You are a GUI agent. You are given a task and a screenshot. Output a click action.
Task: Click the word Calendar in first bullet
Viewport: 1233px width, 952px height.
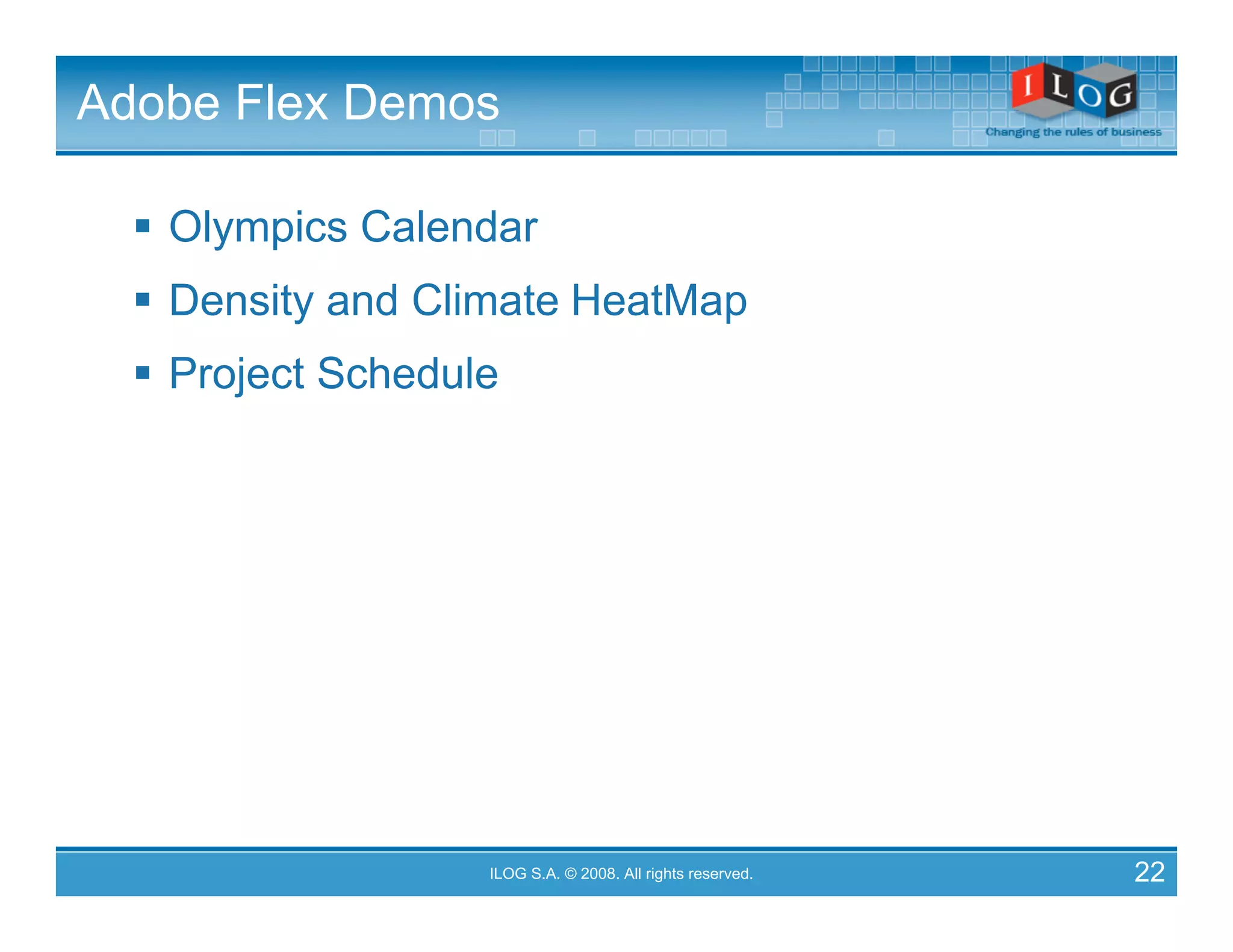[x=449, y=227]
